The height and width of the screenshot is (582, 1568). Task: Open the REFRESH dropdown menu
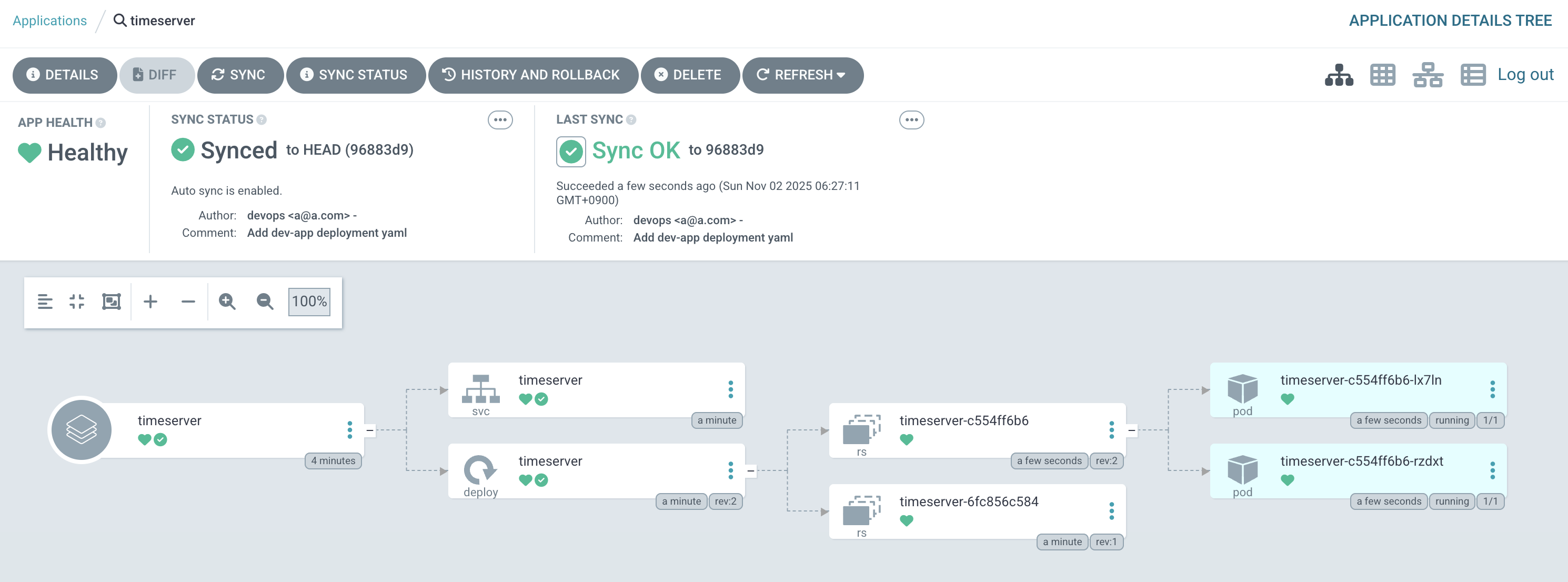pos(841,75)
